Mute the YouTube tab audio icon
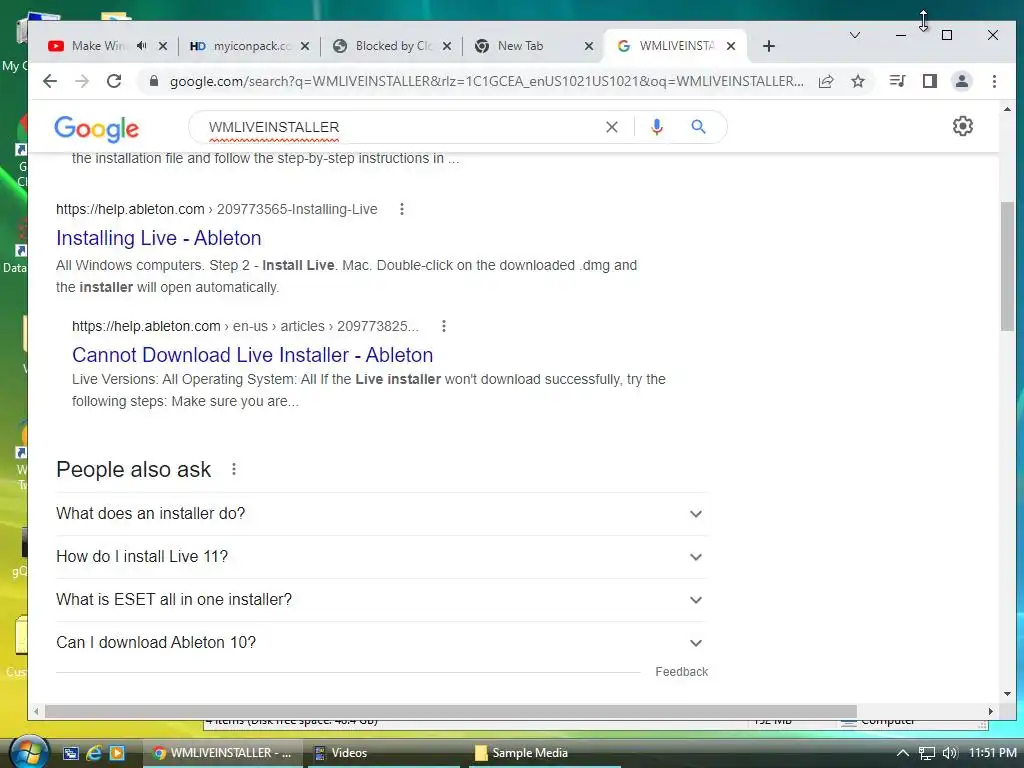This screenshot has width=1024, height=768. [x=142, y=46]
